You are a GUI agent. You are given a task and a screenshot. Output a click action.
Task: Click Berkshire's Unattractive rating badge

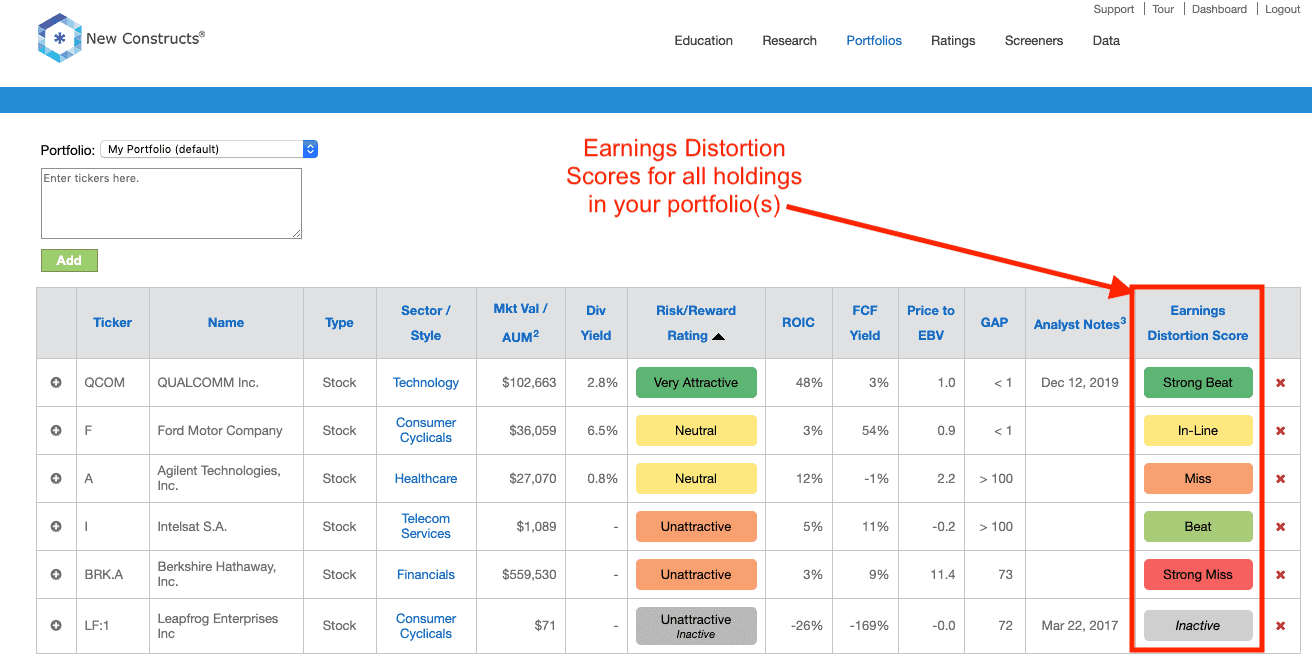(x=696, y=575)
